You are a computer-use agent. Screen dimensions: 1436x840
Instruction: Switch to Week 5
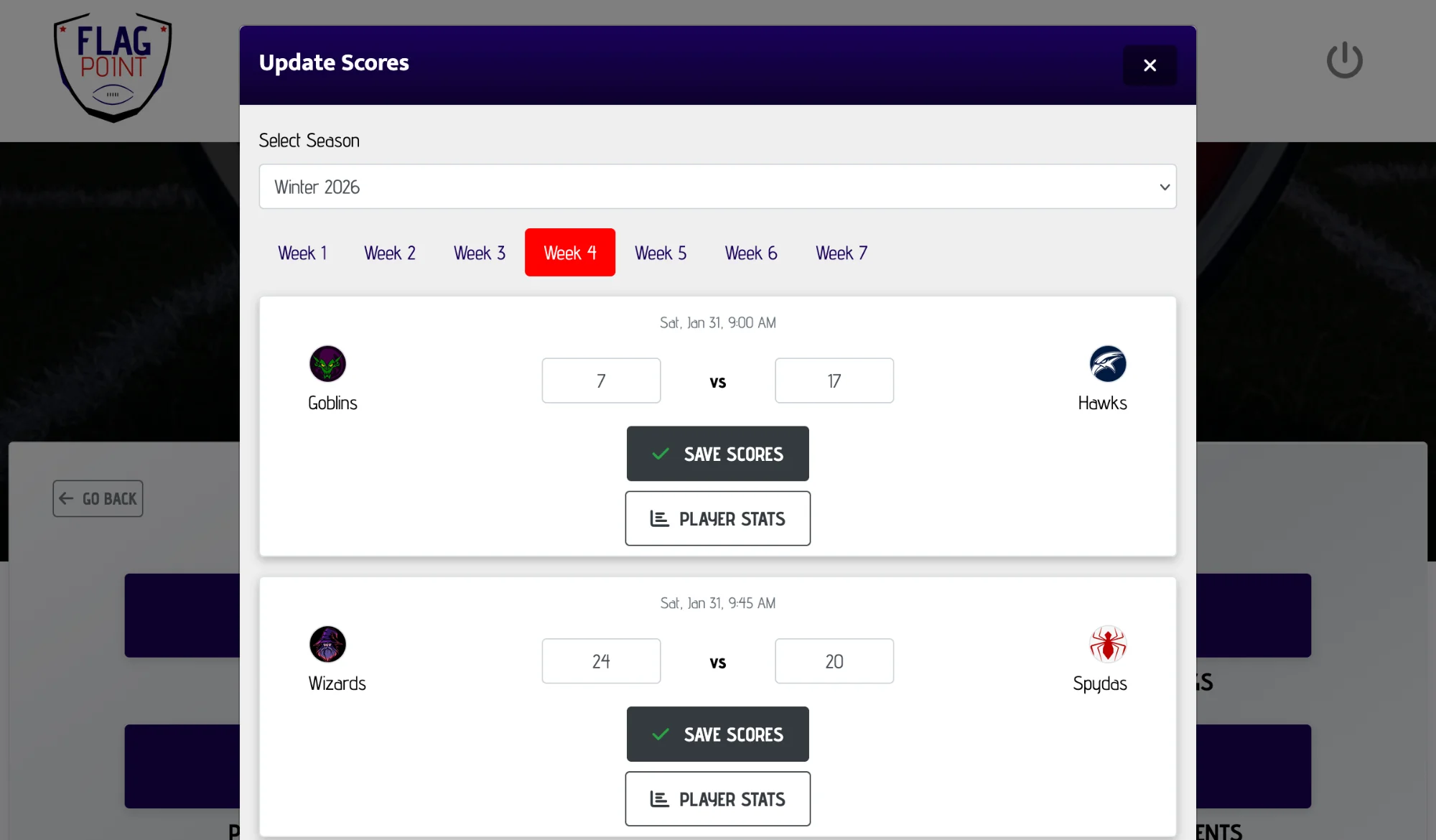pyautogui.click(x=661, y=252)
